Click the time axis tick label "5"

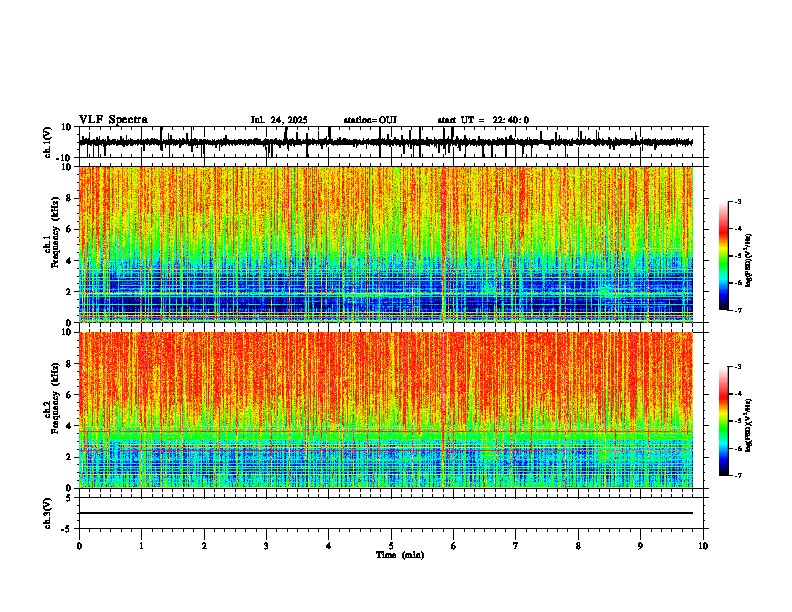click(391, 546)
